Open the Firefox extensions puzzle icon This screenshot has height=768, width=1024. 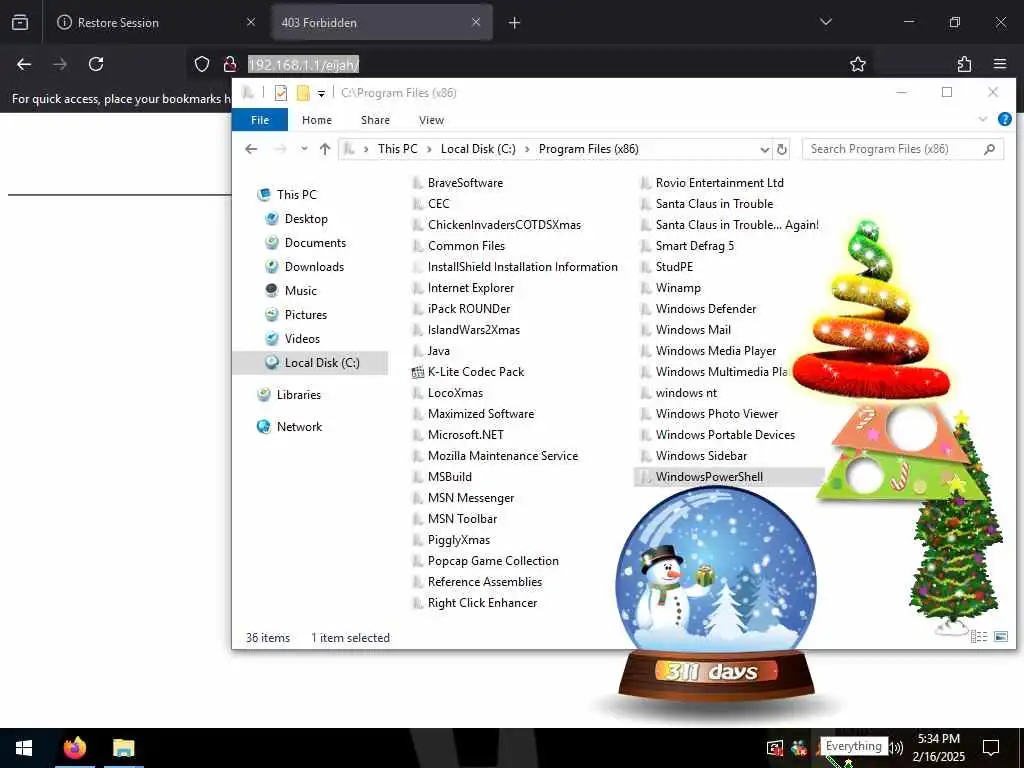click(964, 64)
